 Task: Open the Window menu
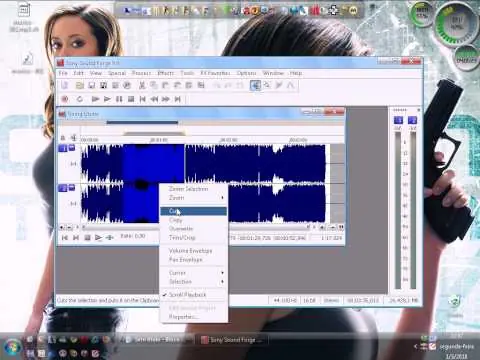(x=273, y=73)
